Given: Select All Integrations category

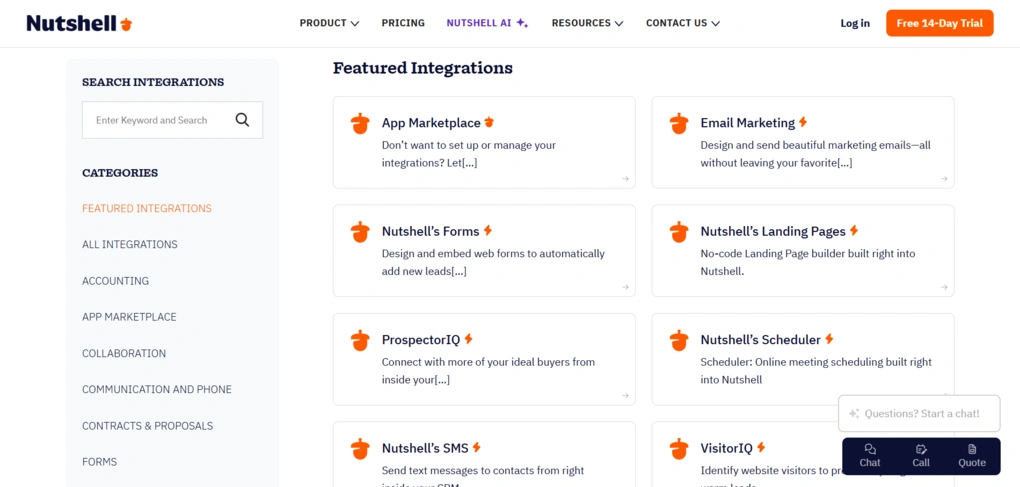Looking at the screenshot, I should [x=130, y=244].
